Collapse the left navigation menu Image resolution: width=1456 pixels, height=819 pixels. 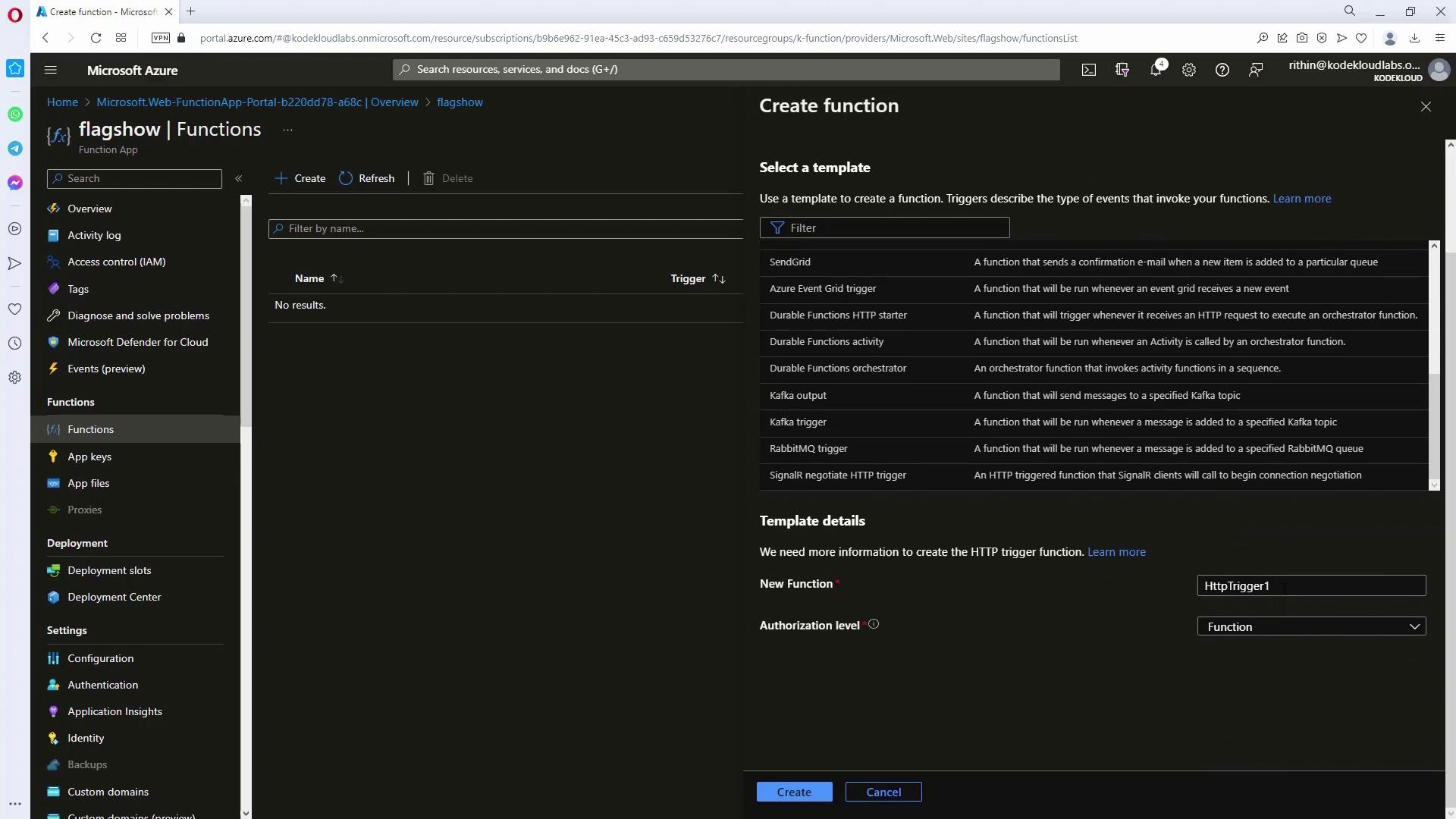[238, 178]
